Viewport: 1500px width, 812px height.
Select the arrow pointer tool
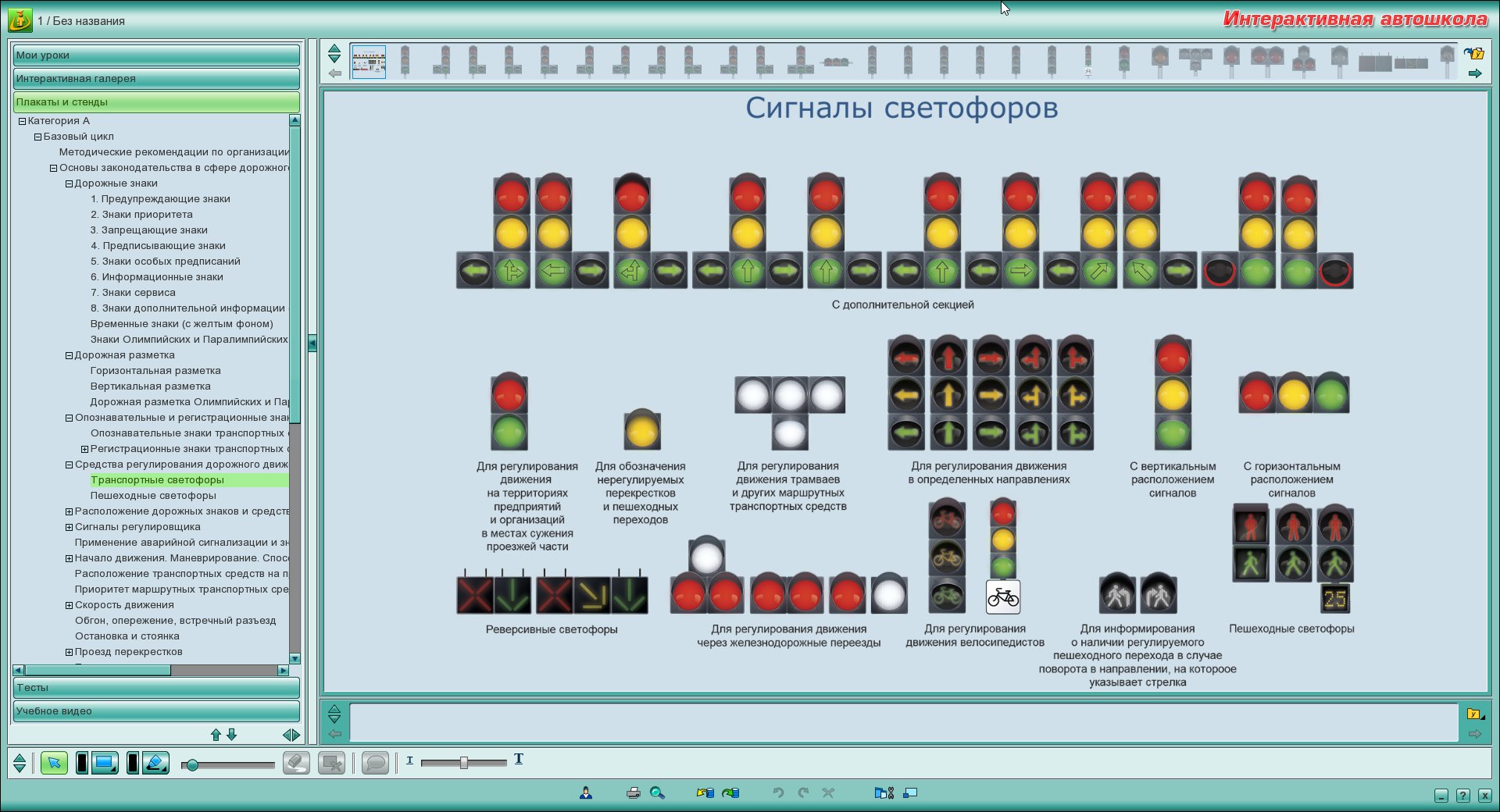tap(54, 763)
